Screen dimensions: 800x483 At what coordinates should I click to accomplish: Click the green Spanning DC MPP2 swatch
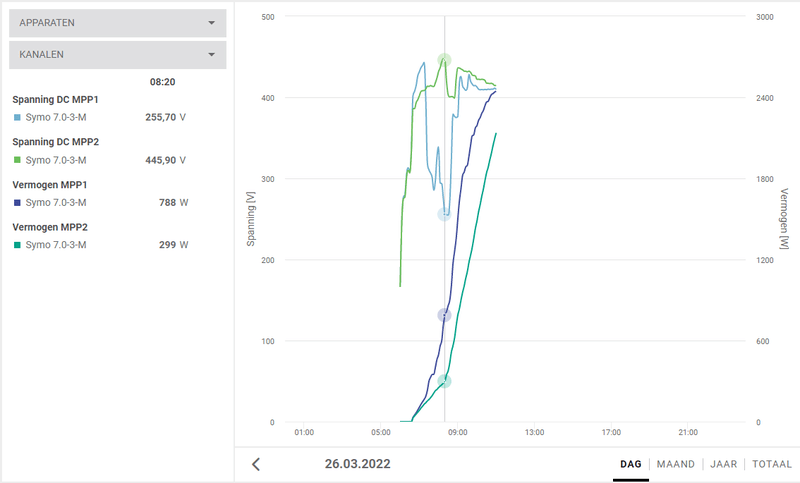coord(17,160)
